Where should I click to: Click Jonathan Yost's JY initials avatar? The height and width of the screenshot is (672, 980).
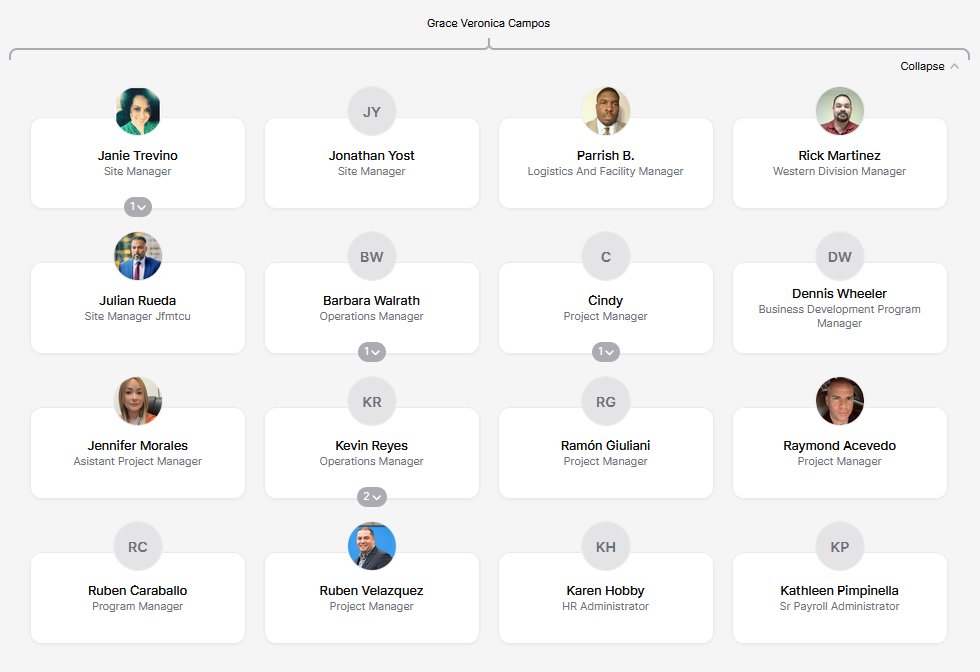[x=372, y=111]
